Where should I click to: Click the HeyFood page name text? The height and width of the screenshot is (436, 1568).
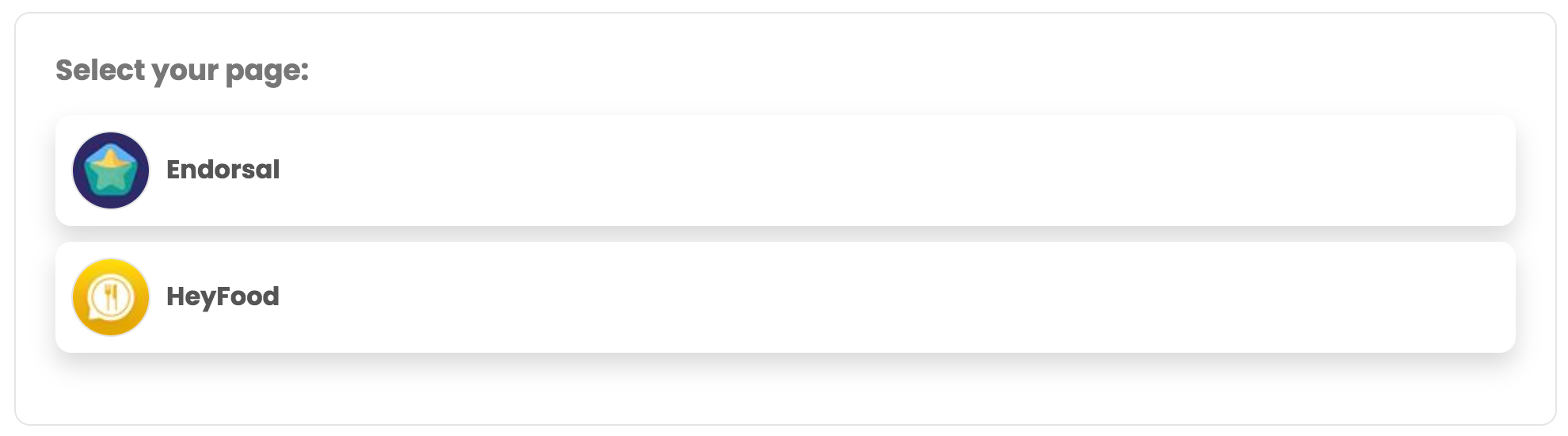223,296
